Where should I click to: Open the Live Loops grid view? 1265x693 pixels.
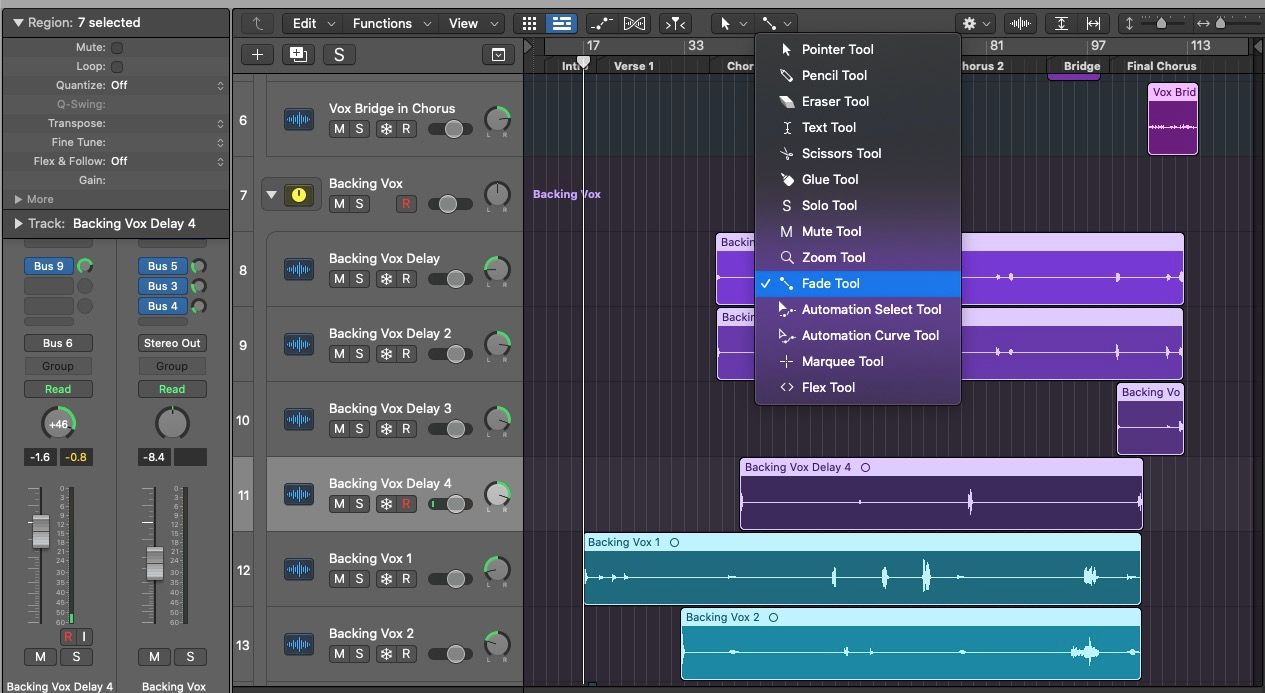pyautogui.click(x=529, y=24)
